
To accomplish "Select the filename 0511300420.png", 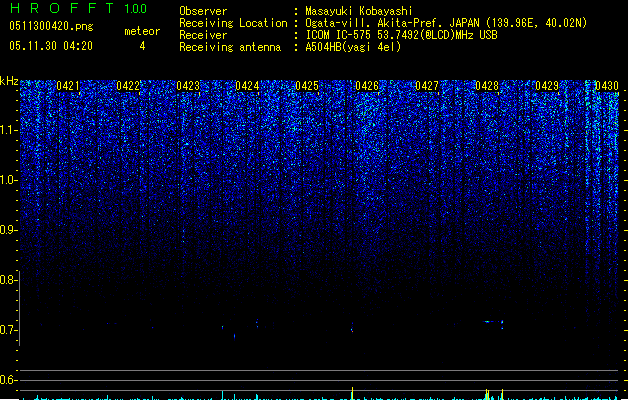I will click(x=51, y=27).
